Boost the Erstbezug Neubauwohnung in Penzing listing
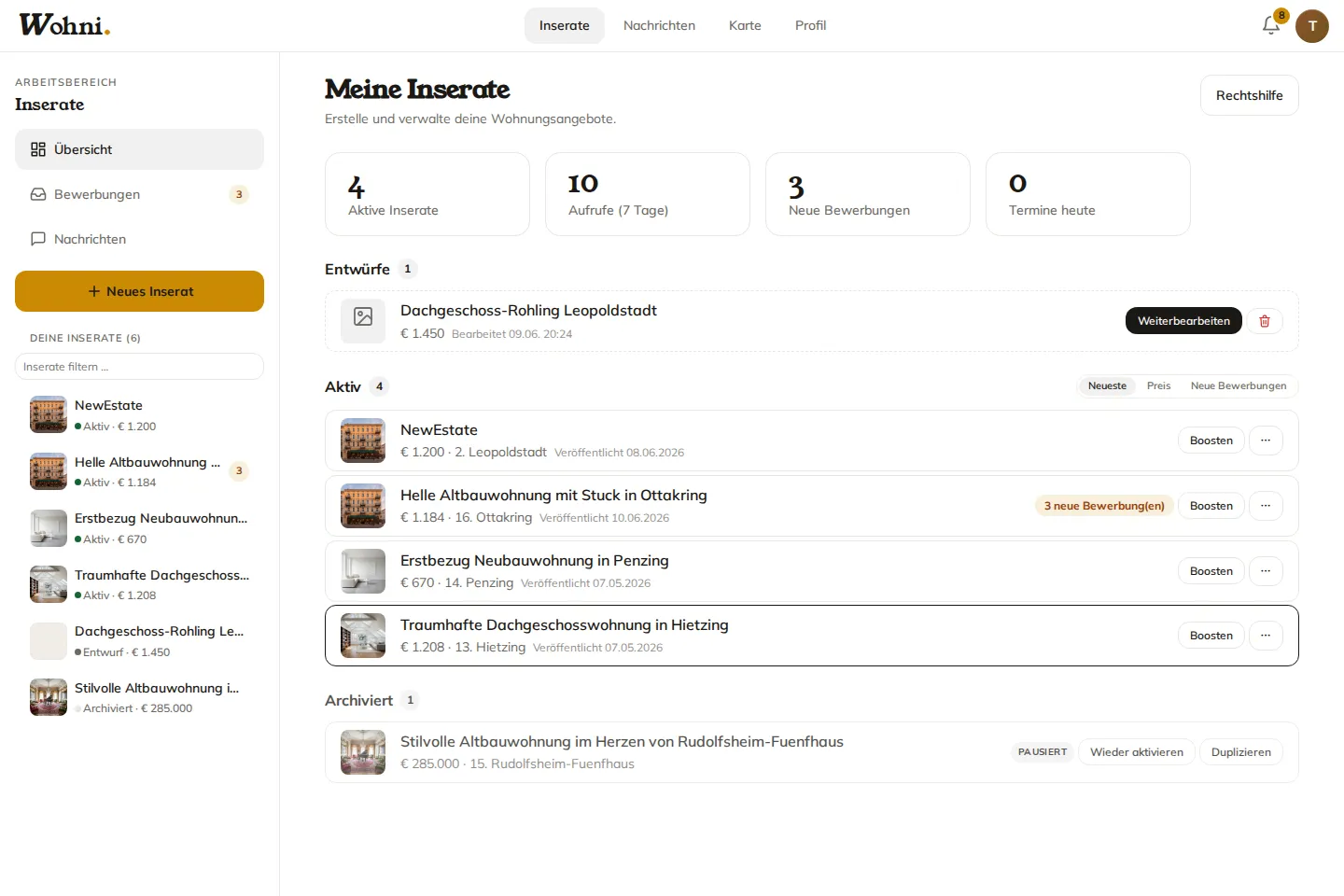The height and width of the screenshot is (896, 1344). tap(1211, 571)
